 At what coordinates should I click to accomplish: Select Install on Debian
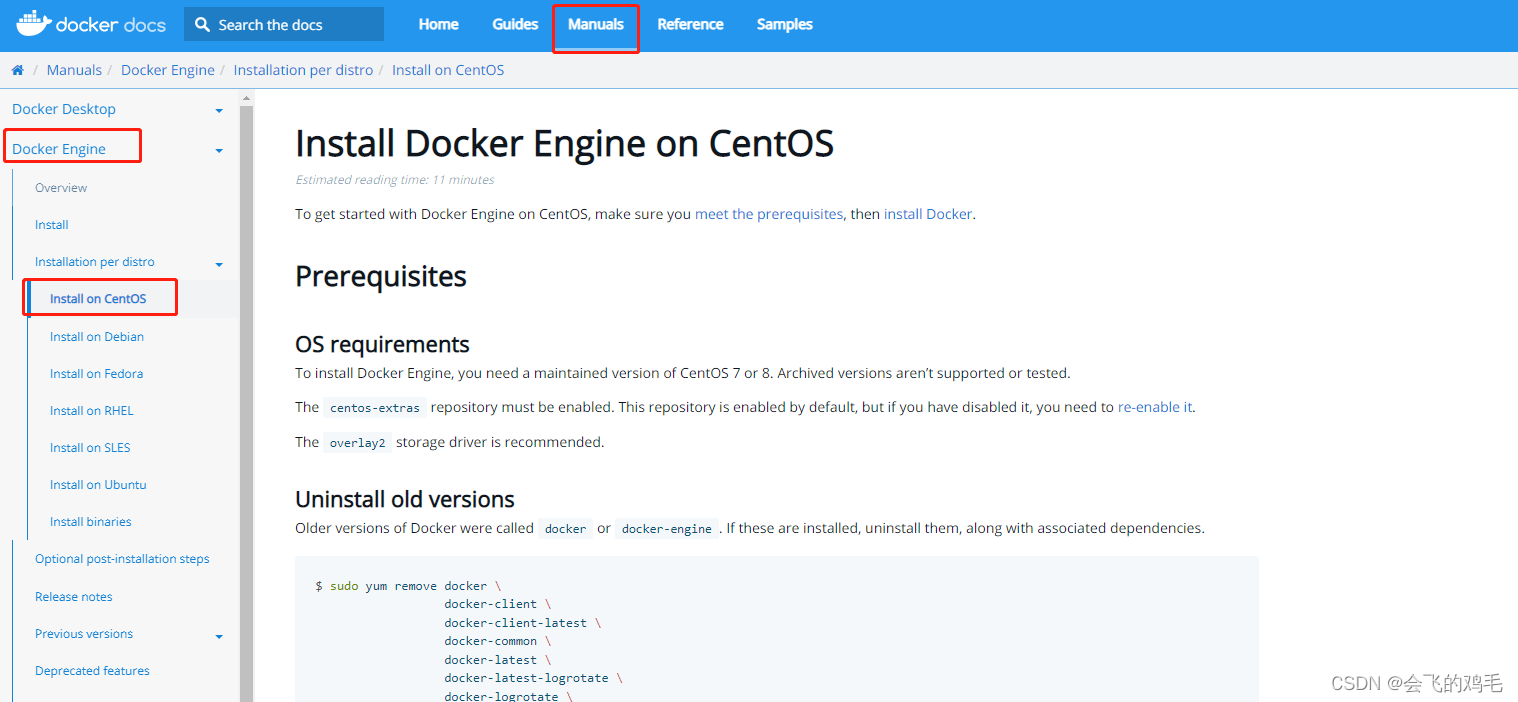coord(97,337)
